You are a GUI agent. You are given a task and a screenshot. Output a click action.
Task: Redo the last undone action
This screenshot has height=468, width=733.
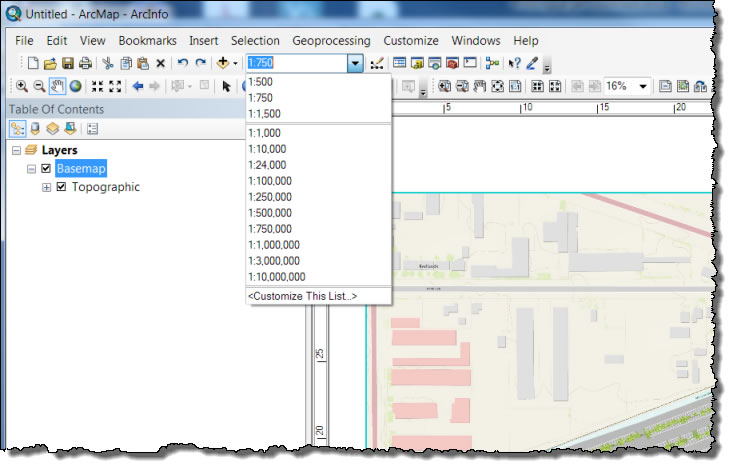pyautogui.click(x=201, y=63)
